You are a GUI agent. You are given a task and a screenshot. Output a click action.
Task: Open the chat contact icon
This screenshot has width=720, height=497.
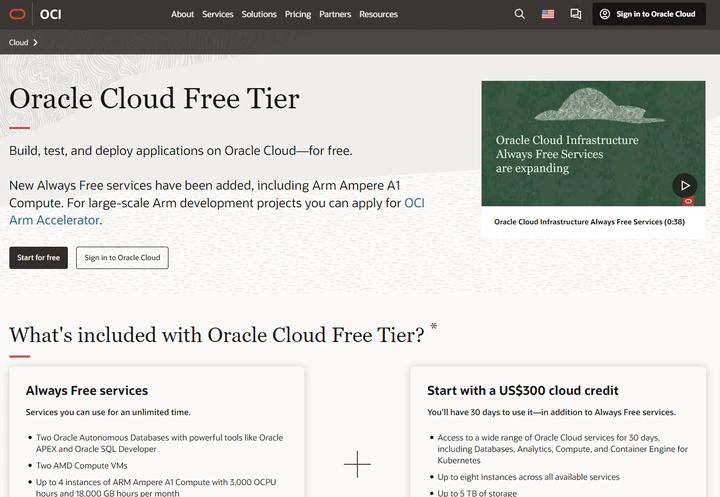575,14
